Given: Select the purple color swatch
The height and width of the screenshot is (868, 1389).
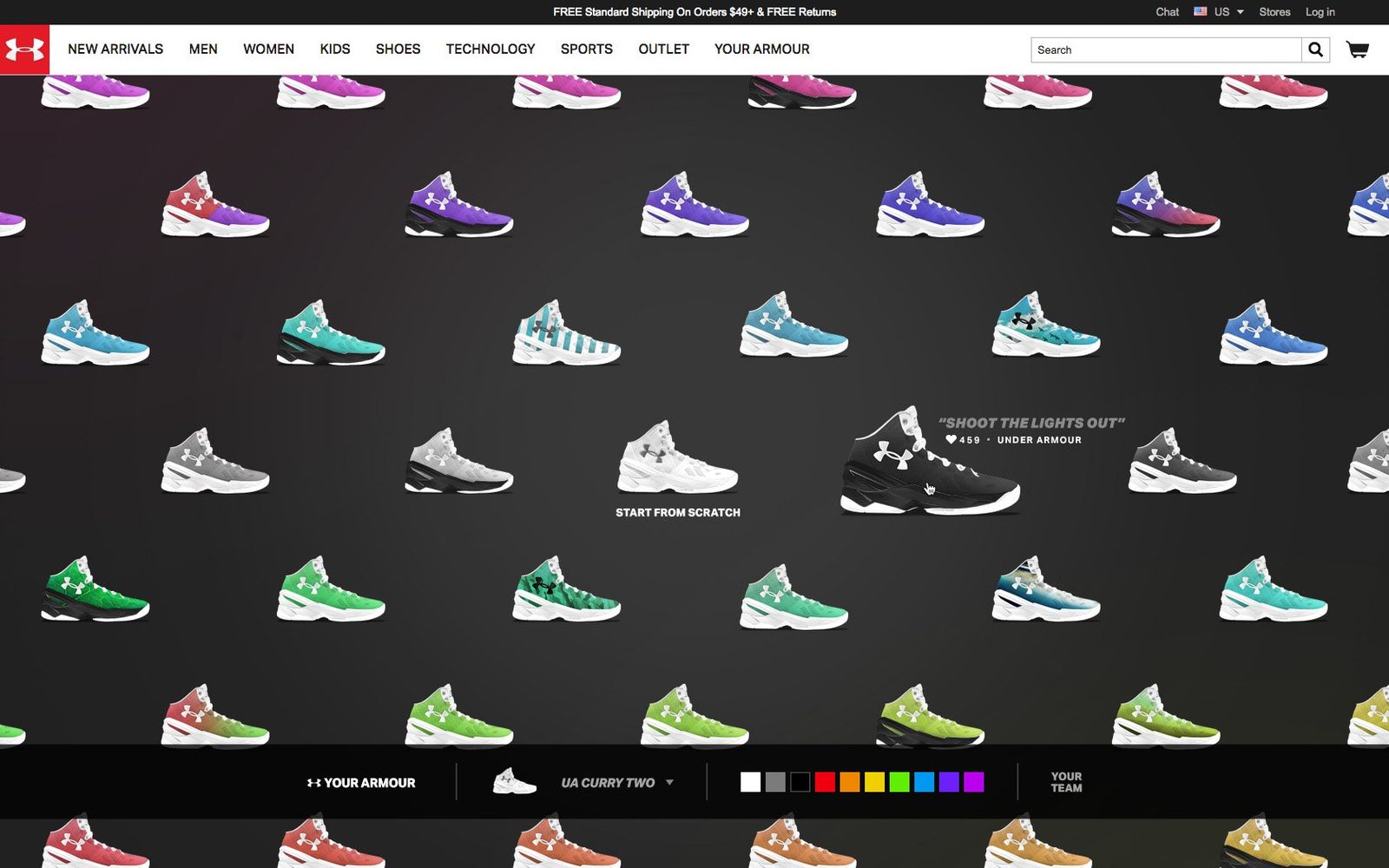Looking at the screenshot, I should point(950,782).
